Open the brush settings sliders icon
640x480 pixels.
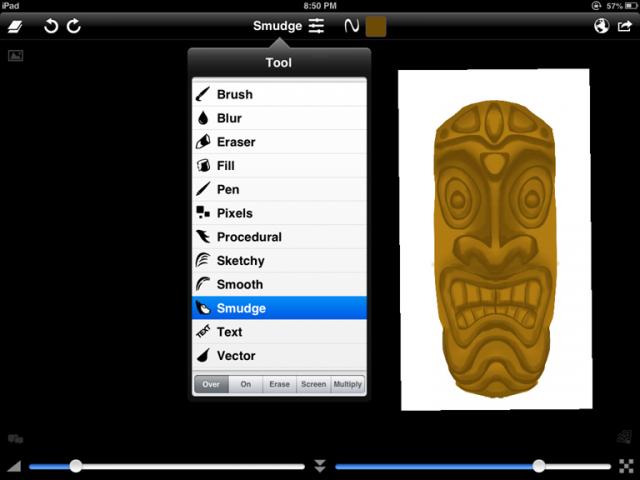tap(316, 26)
